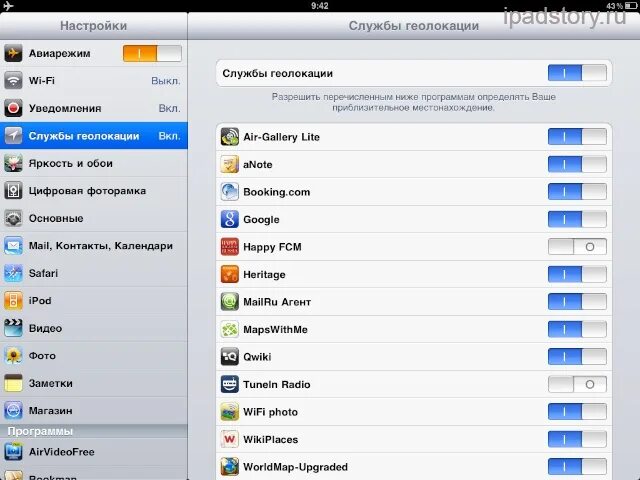The image size is (640, 480).
Task: Toggle location access for aNote
Action: click(577, 164)
